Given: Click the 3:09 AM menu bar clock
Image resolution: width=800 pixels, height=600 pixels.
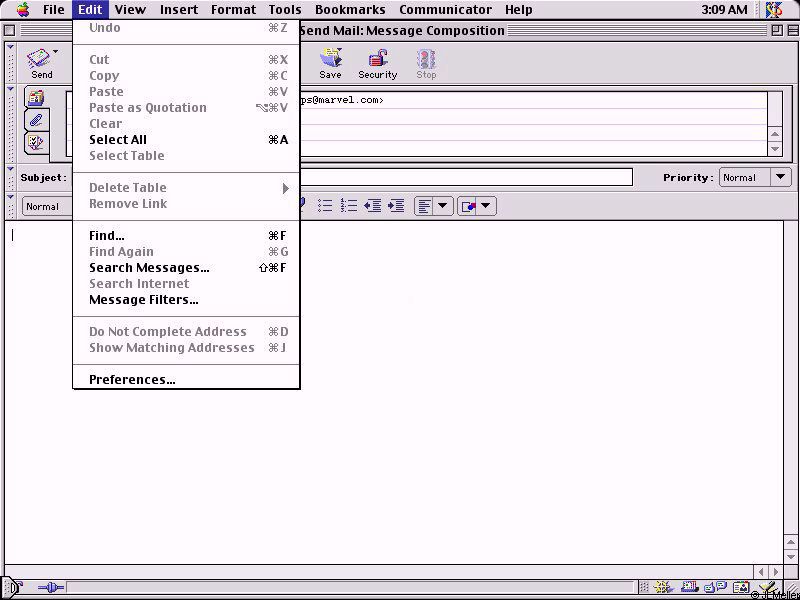Looking at the screenshot, I should click(724, 9).
